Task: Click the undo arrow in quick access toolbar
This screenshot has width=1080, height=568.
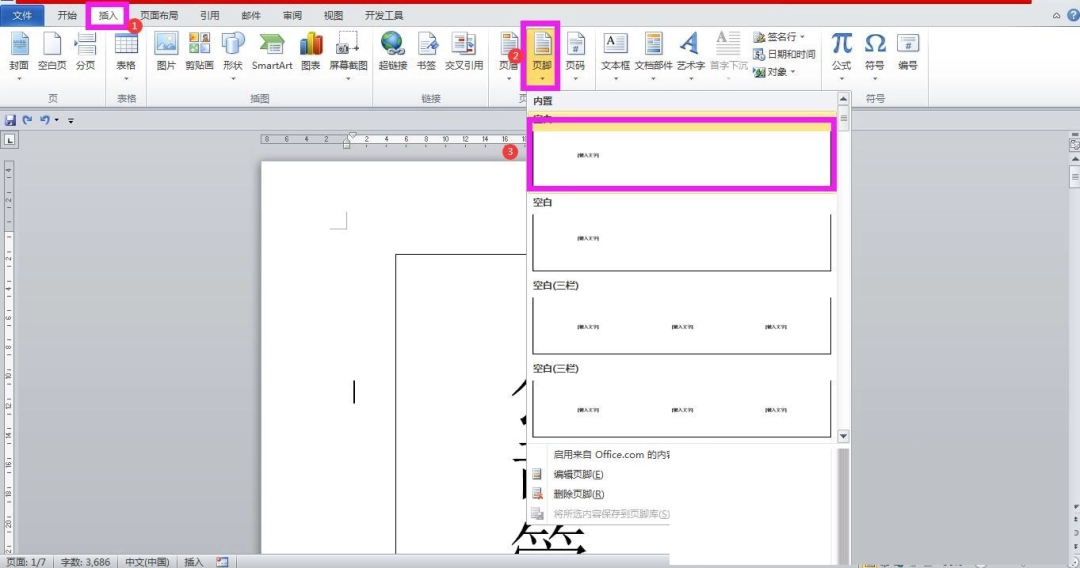Action: point(44,120)
